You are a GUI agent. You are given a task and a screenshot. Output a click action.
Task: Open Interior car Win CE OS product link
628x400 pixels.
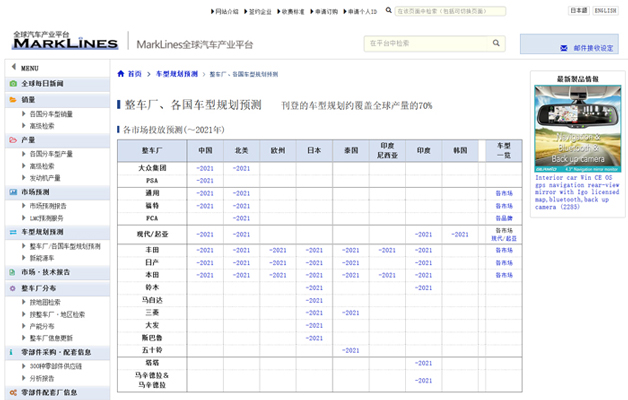pyautogui.click(x=577, y=192)
